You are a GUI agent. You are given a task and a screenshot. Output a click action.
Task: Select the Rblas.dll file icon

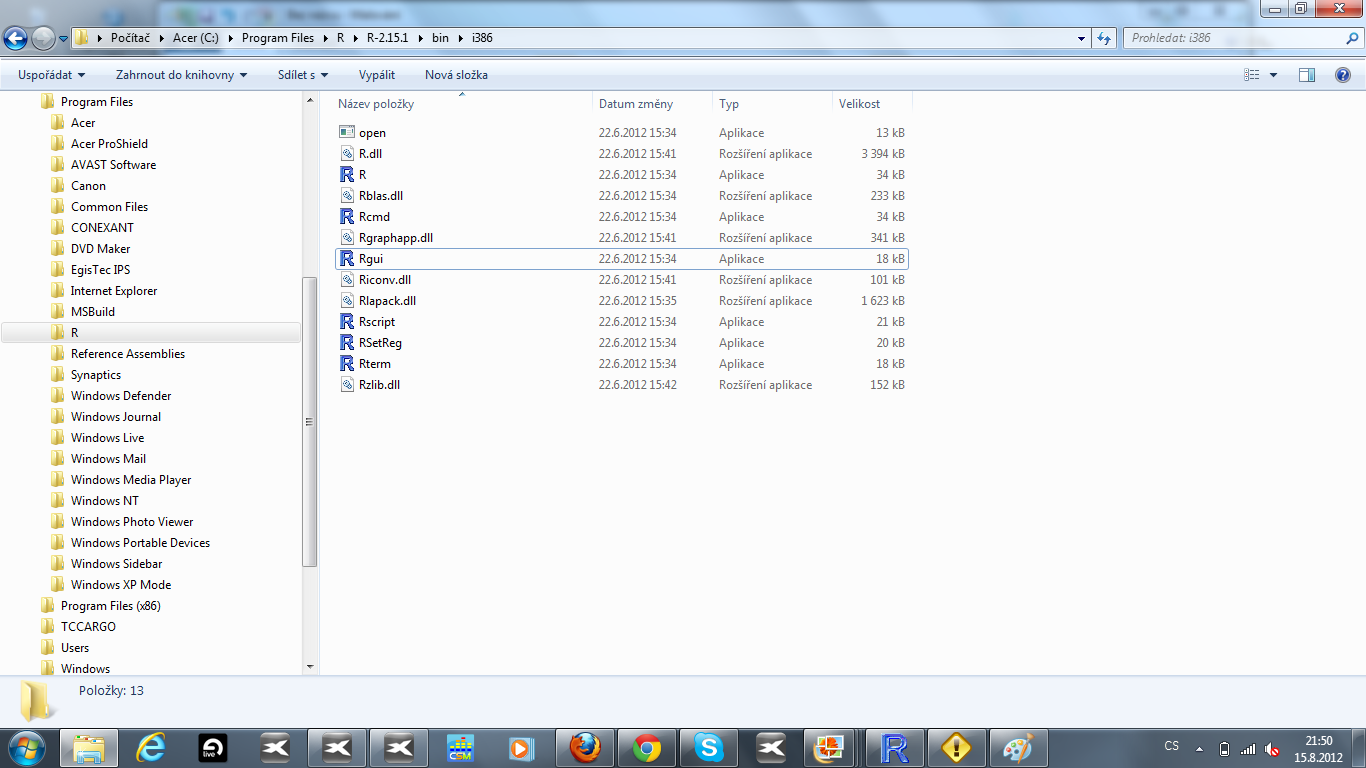[x=347, y=195]
